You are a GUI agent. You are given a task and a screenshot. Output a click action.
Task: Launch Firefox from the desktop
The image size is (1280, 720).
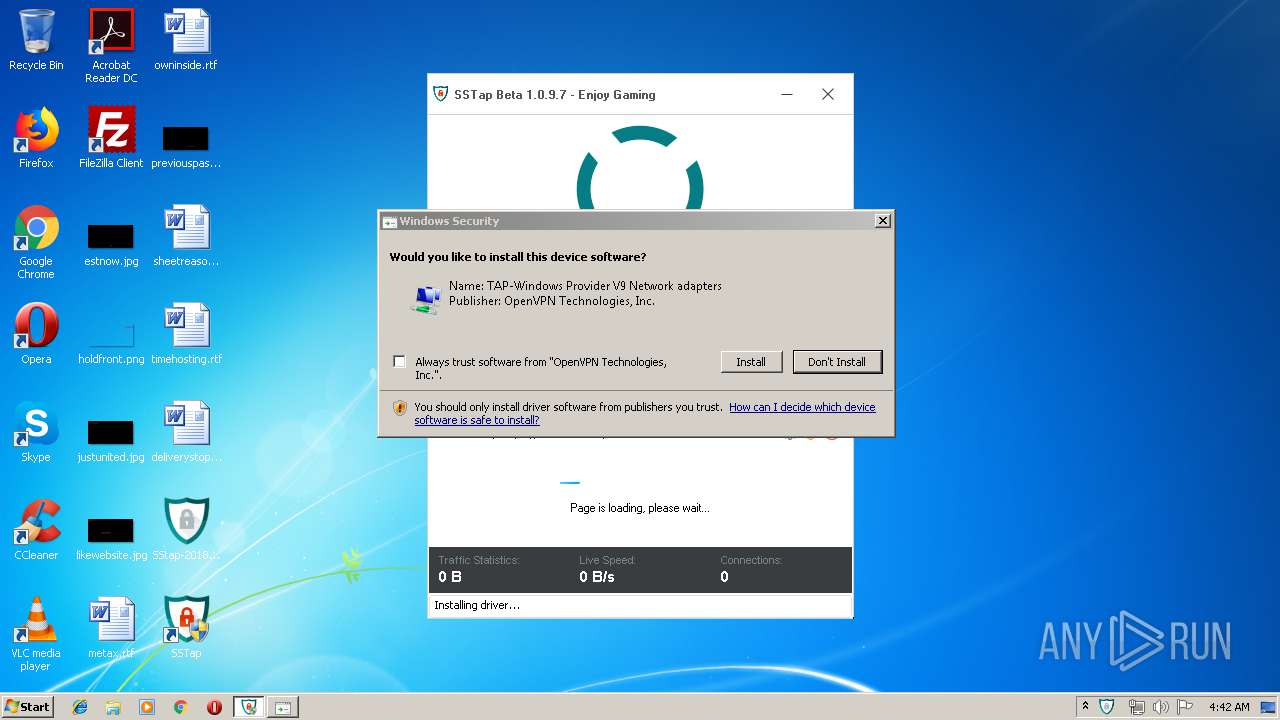point(36,138)
